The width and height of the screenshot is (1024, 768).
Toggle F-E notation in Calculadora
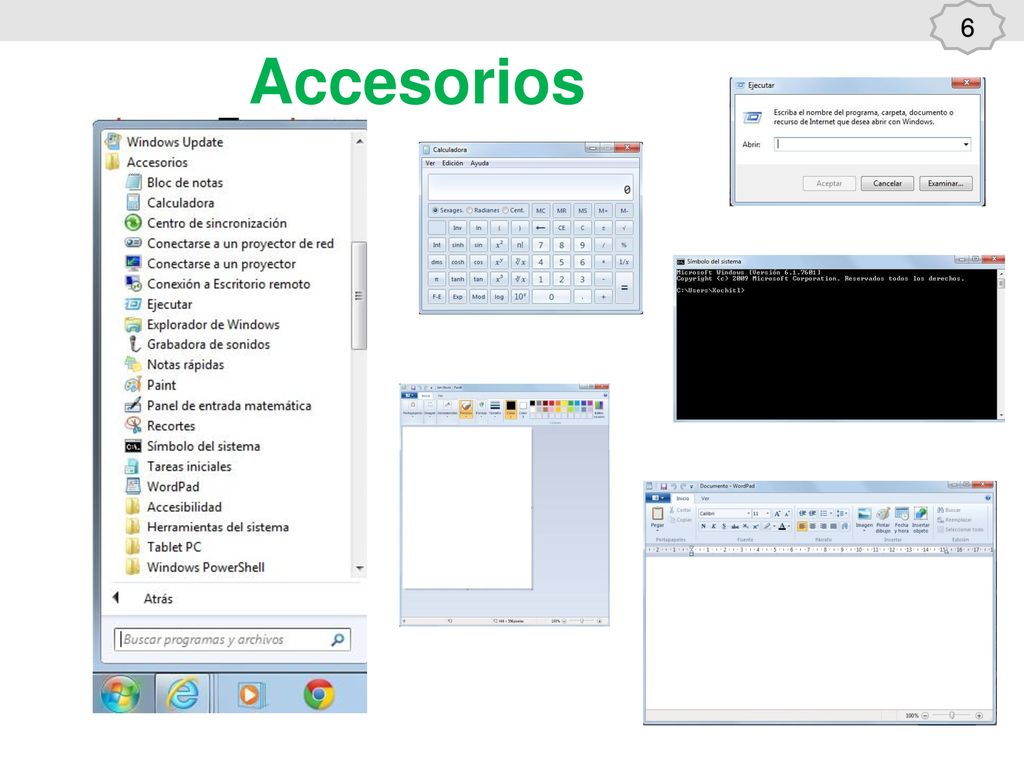pyautogui.click(x=437, y=296)
